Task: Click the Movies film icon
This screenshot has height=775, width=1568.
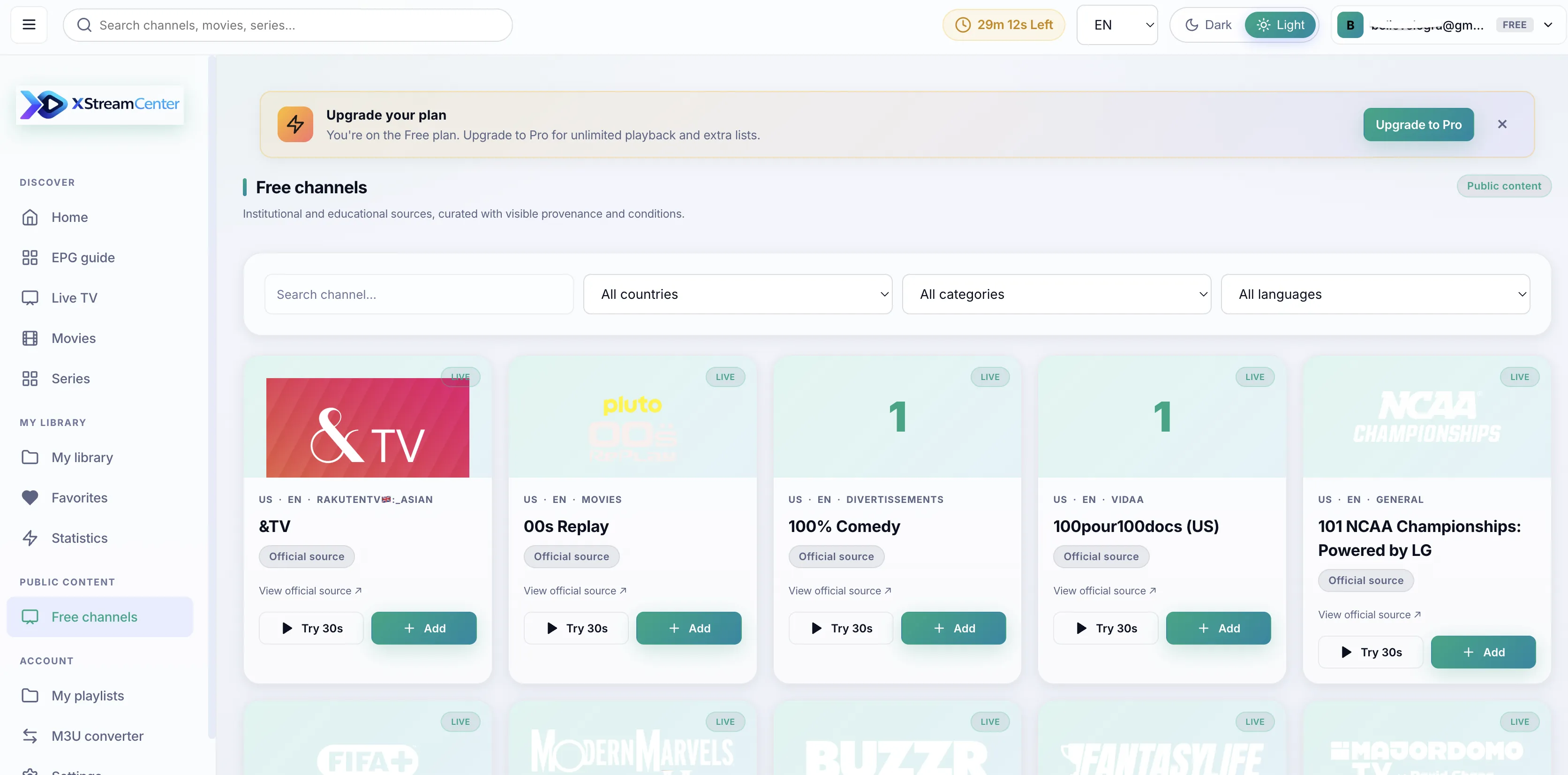Action: coord(30,338)
